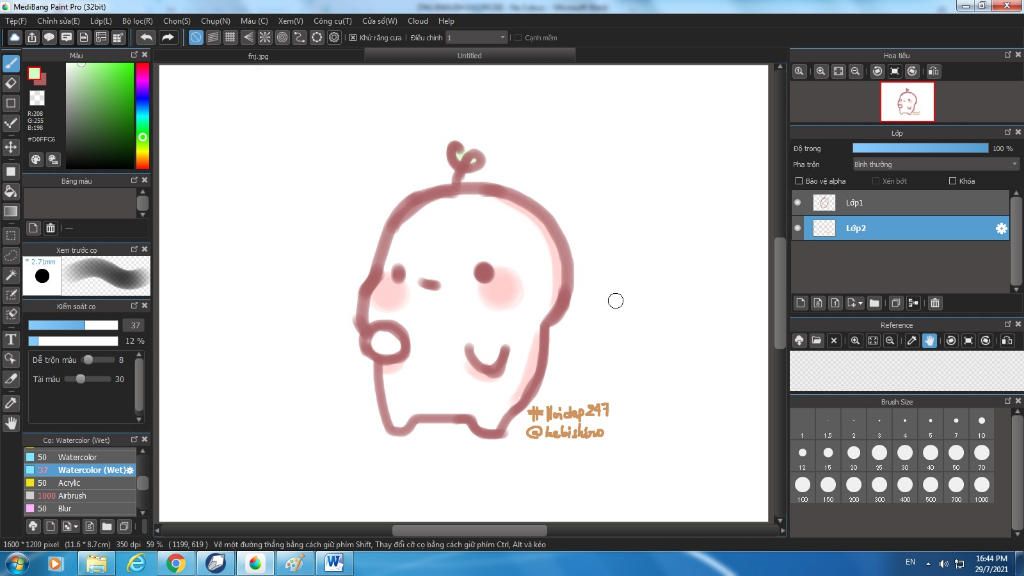Pick the Hand pan tool
Viewport: 1024px width, 576px height.
[x=11, y=423]
